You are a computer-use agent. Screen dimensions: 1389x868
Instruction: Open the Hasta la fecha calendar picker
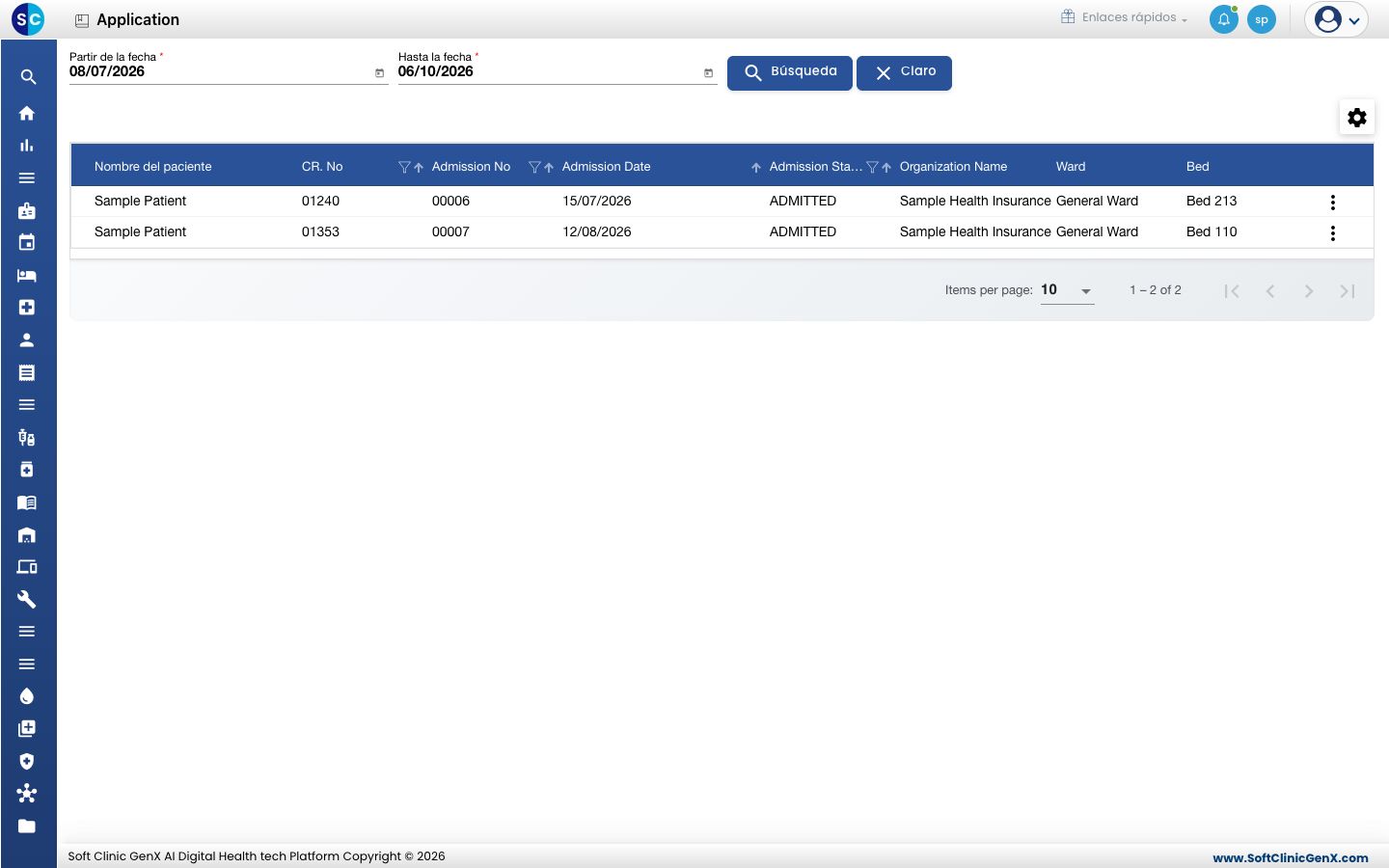point(708,73)
